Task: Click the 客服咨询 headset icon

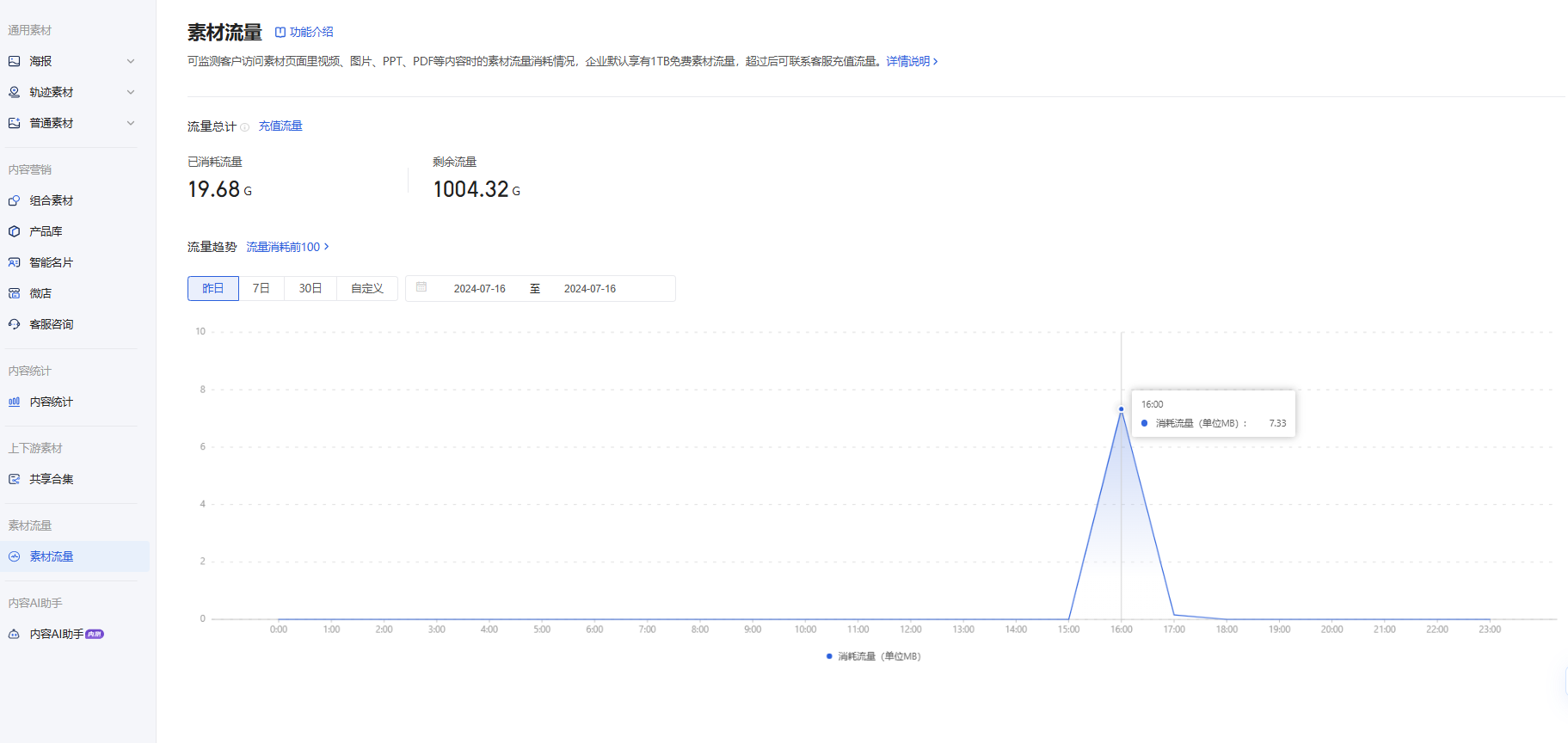Action: (x=14, y=324)
